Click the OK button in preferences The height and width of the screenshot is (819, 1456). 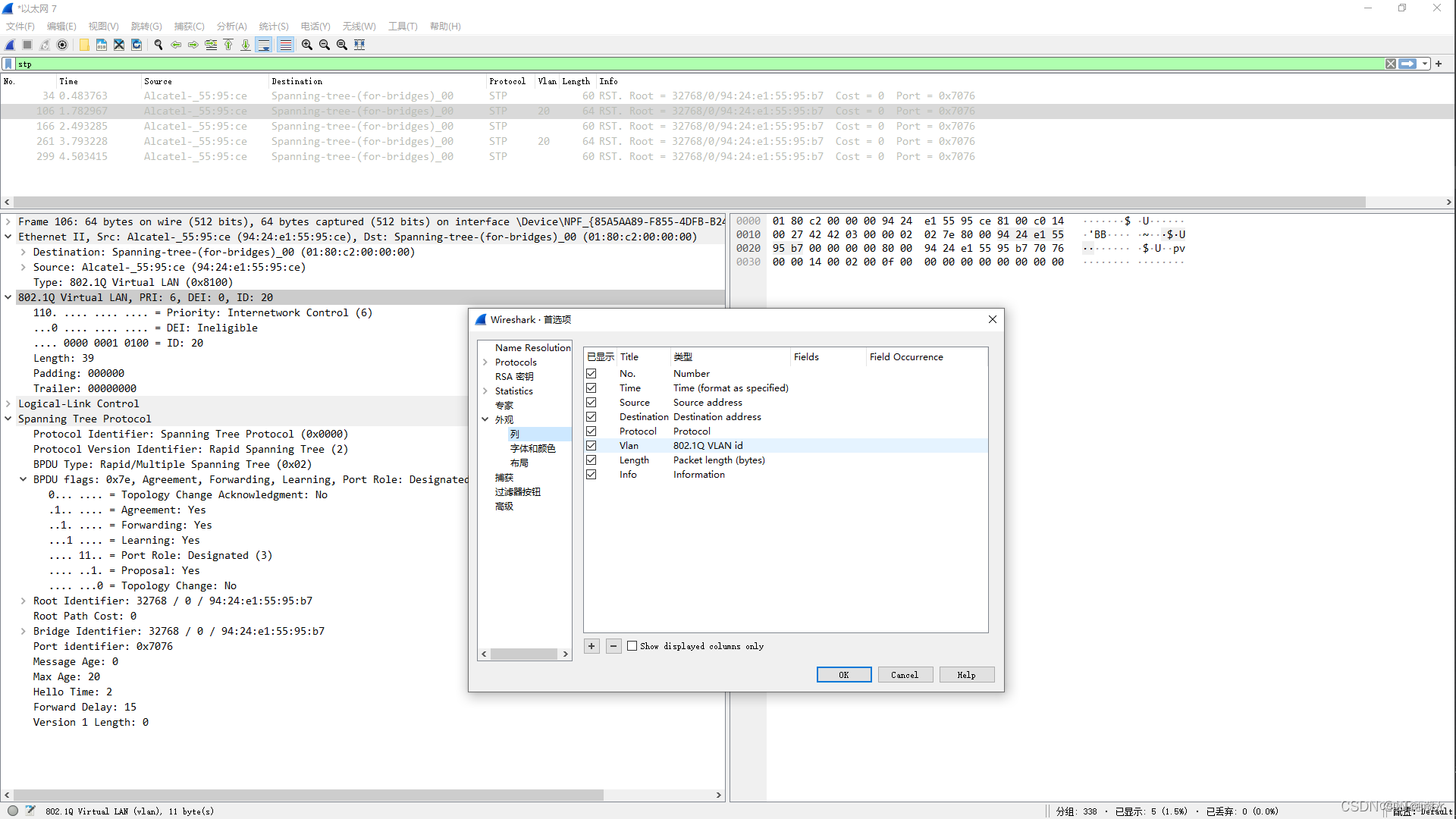tap(843, 674)
